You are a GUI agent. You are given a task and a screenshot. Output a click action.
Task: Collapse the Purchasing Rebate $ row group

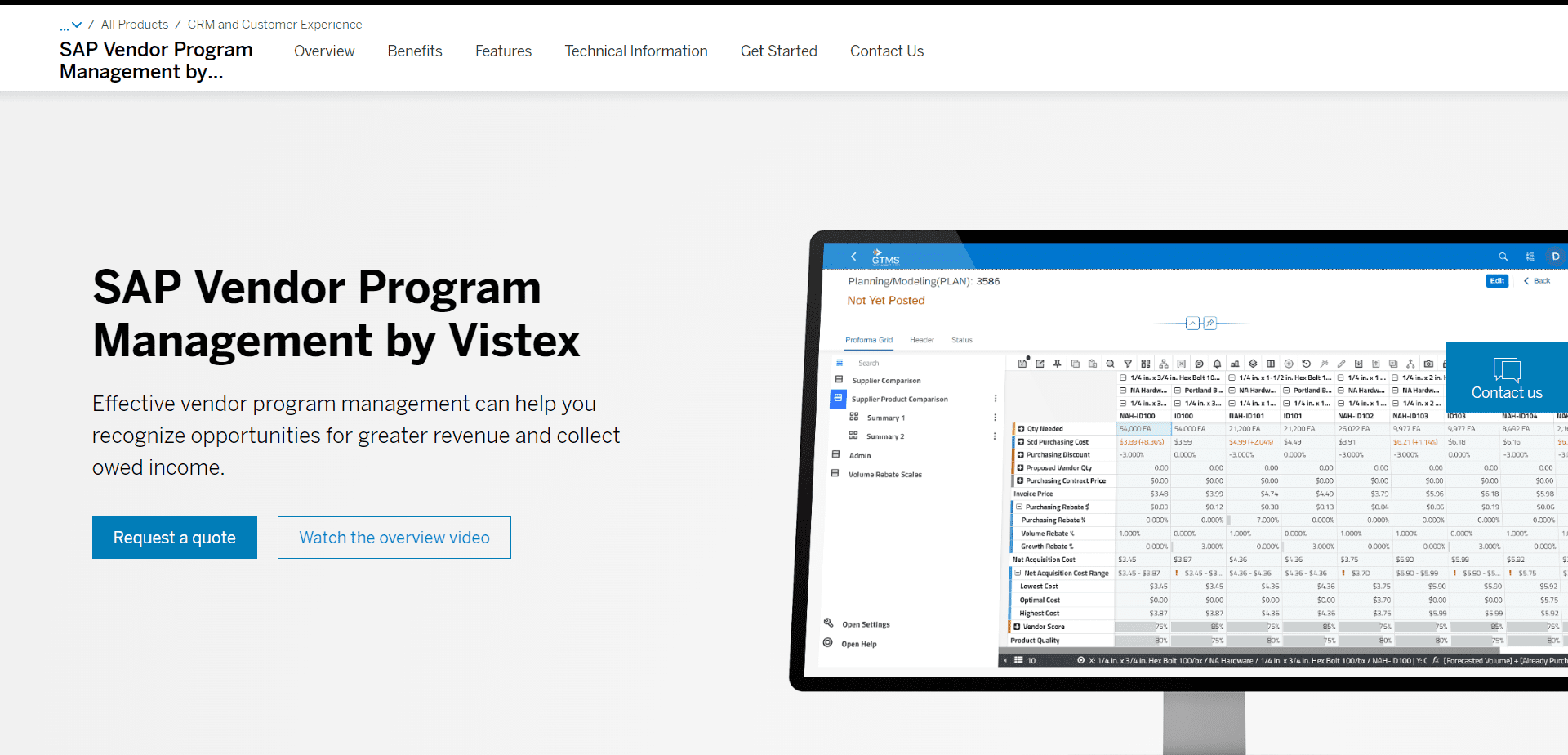pyautogui.click(x=1020, y=507)
